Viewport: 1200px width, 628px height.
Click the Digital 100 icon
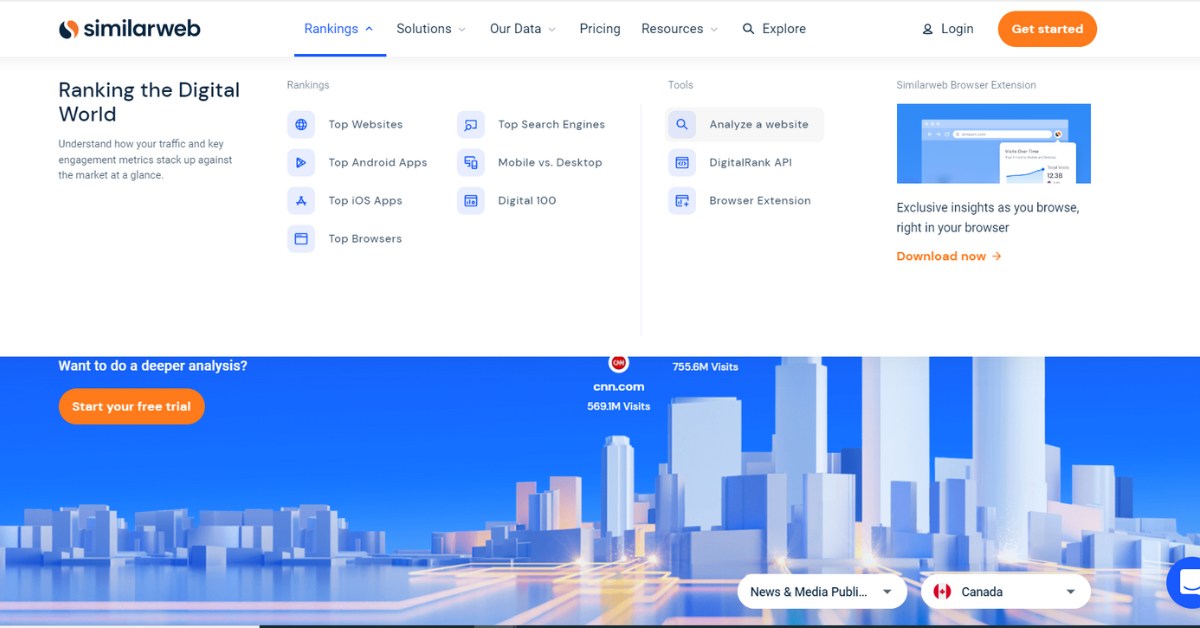point(471,201)
